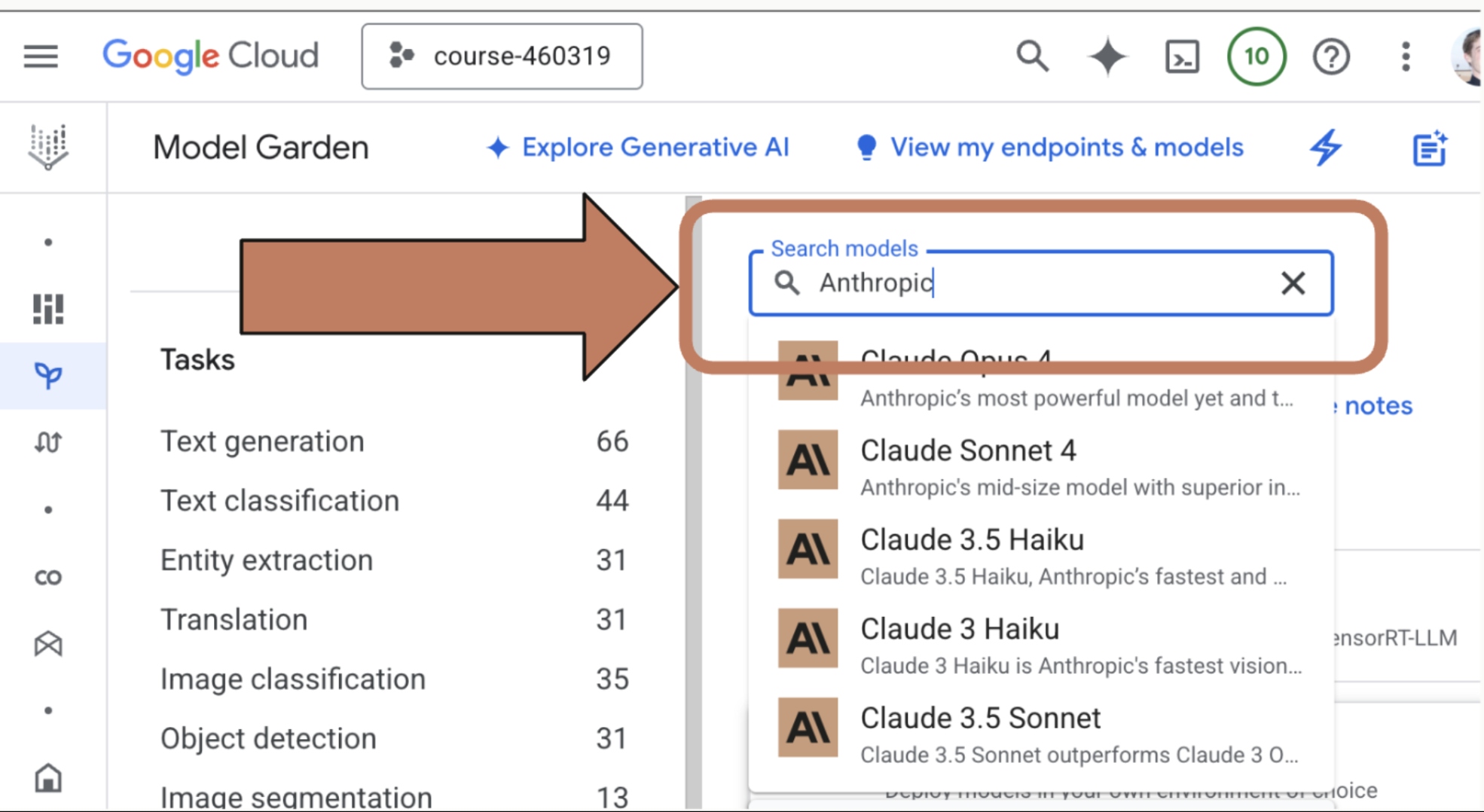This screenshot has height=812, width=1484.
Task: Filter by the Text classification task
Action: coord(395,501)
